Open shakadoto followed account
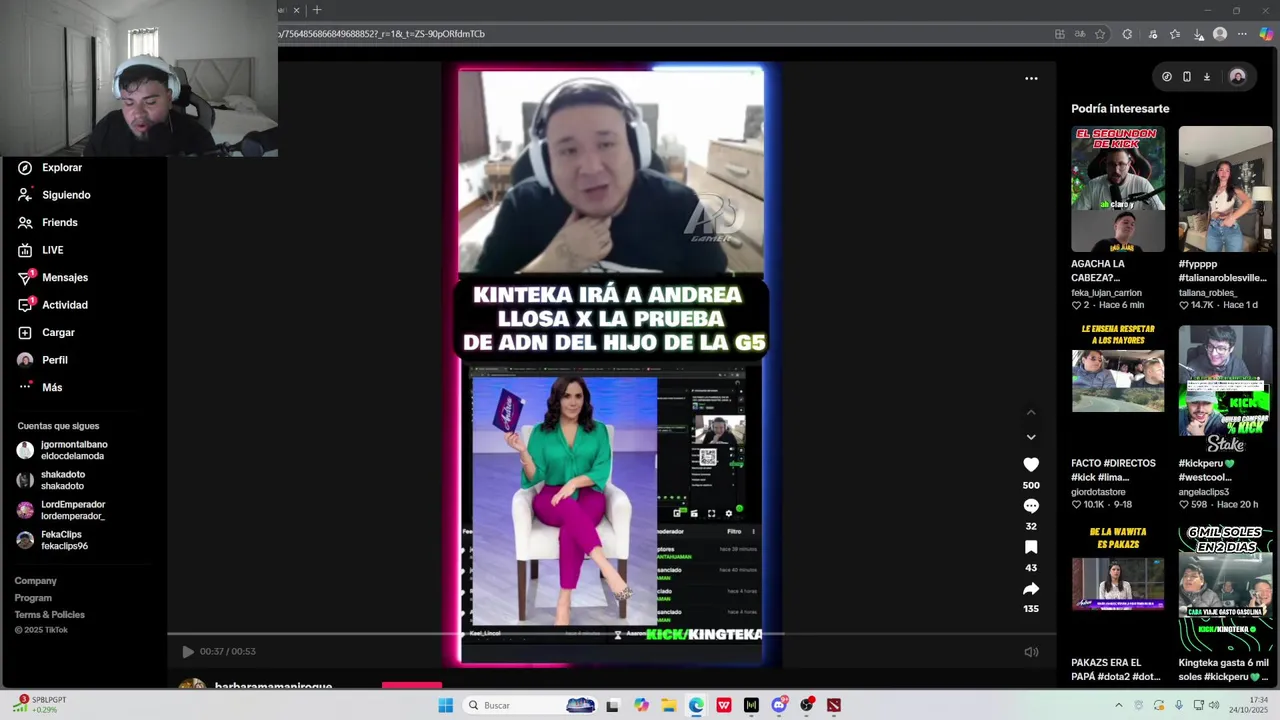 click(52, 480)
